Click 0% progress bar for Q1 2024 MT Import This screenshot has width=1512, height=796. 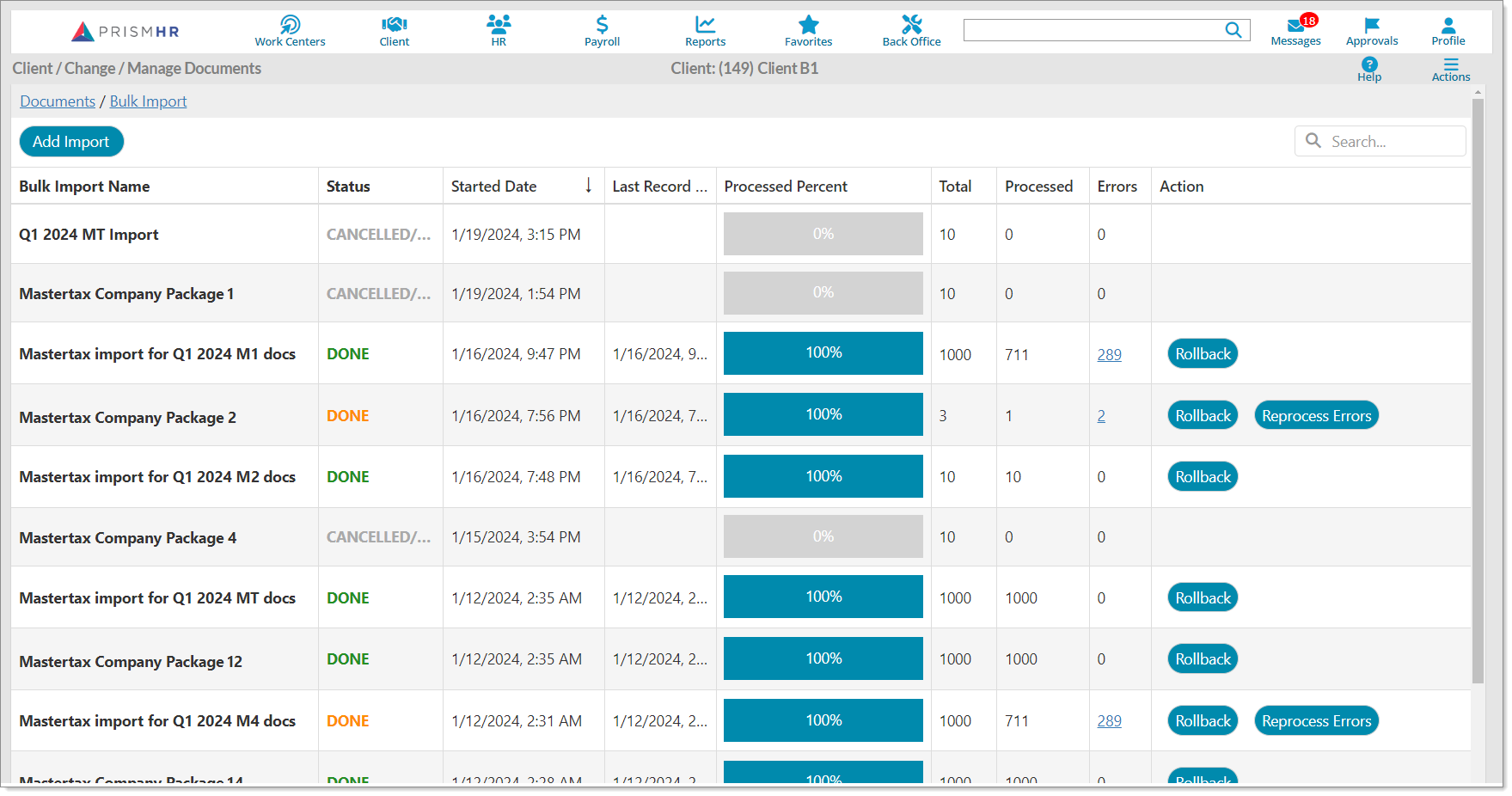click(x=823, y=234)
